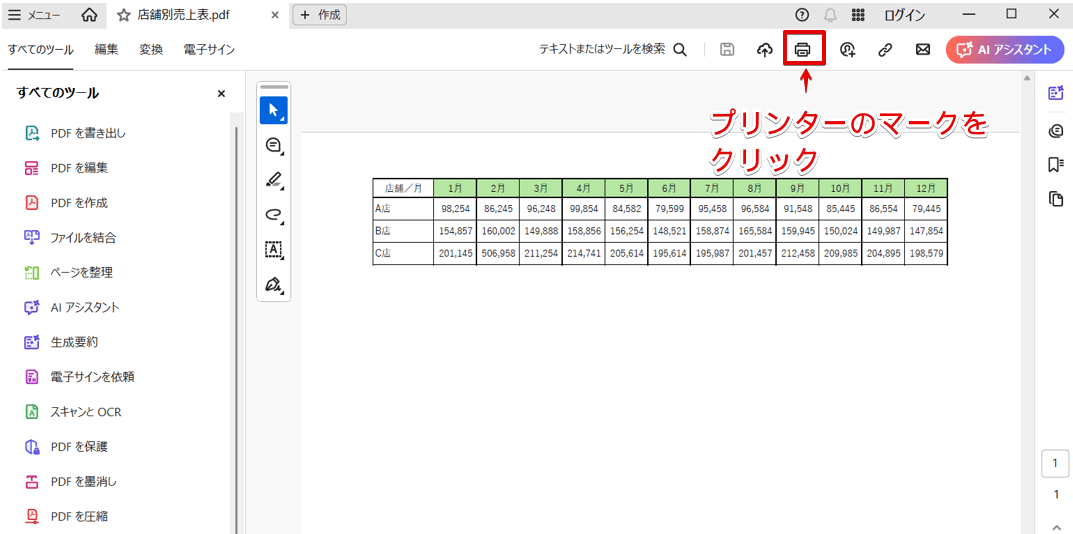Click the 6月 column header
The height and width of the screenshot is (534, 1073).
(x=669, y=188)
